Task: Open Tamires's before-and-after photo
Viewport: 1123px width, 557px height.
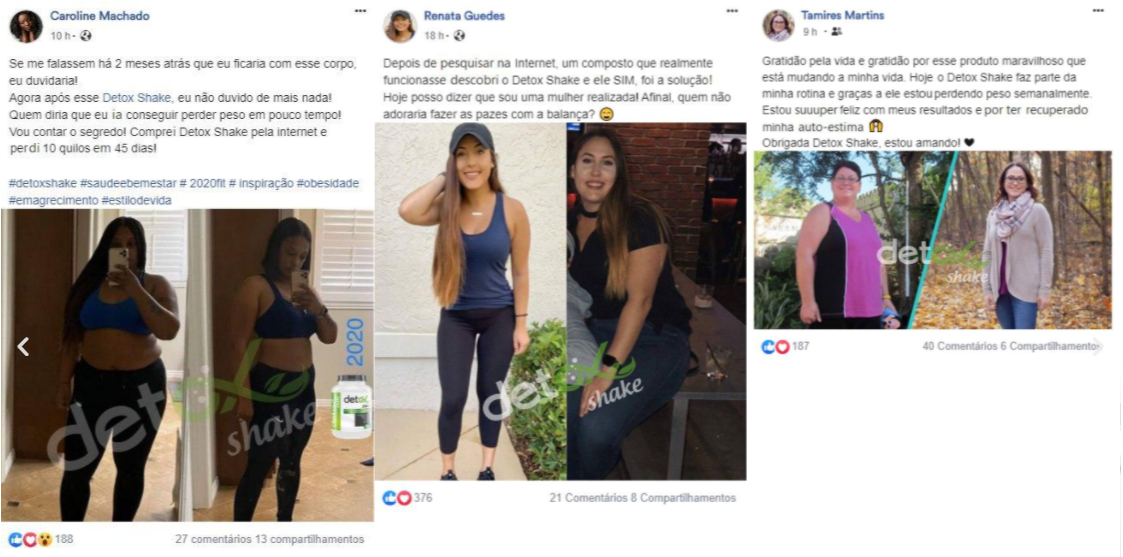Action: tap(932, 240)
